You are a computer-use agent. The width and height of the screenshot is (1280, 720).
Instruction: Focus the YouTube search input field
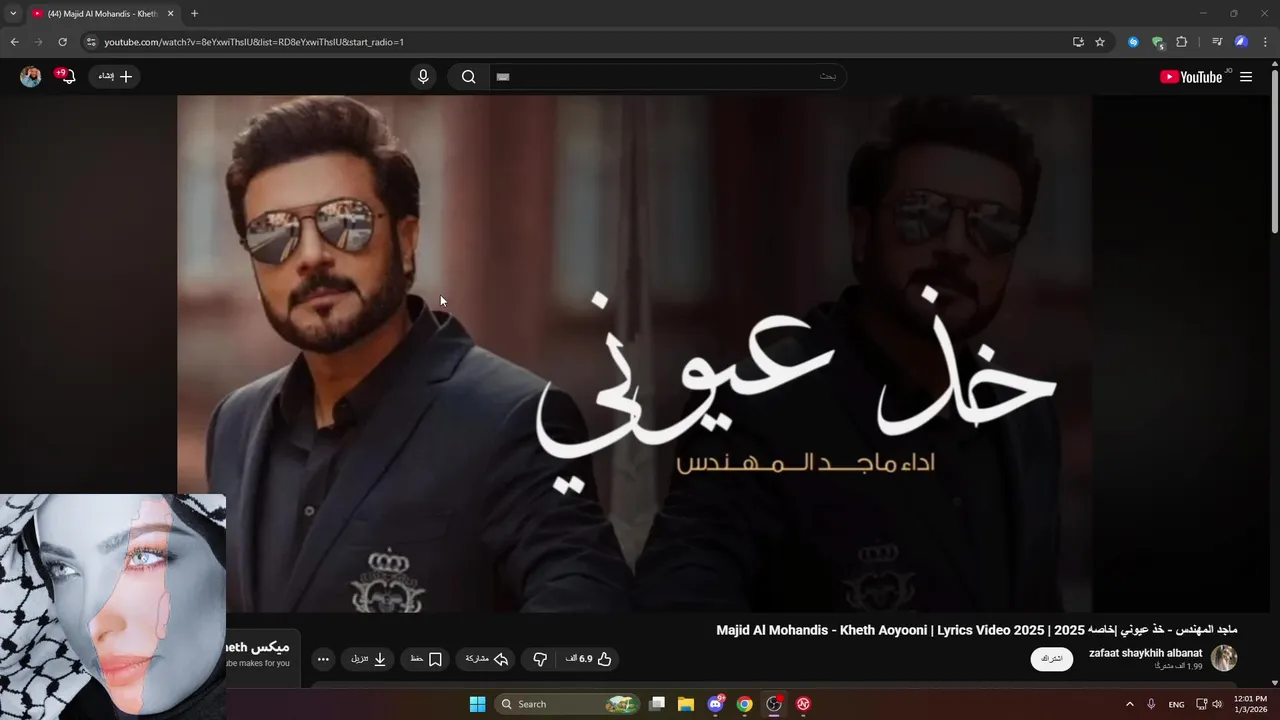667,77
